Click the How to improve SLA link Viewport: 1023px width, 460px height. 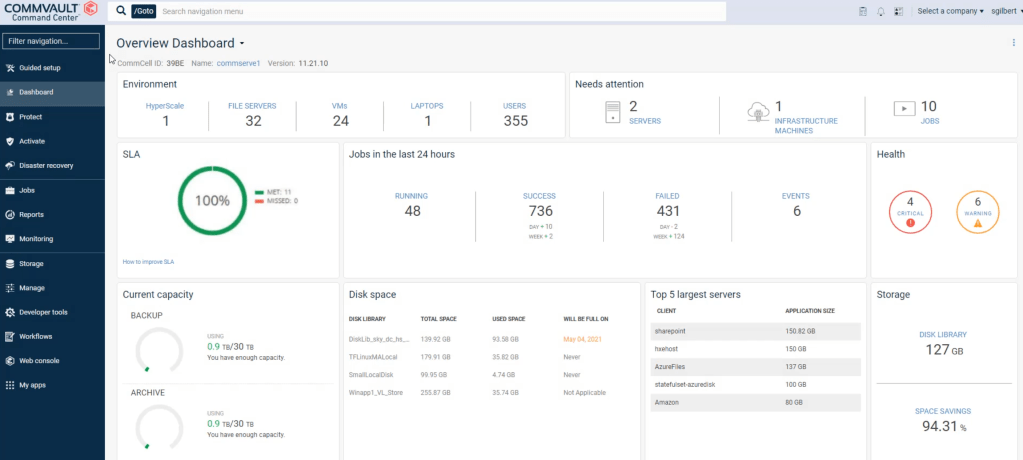(149, 261)
